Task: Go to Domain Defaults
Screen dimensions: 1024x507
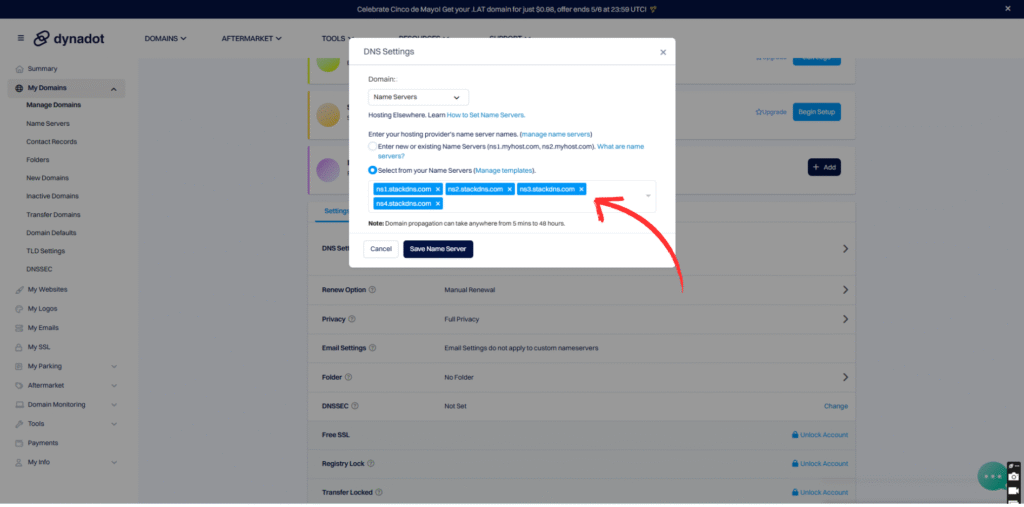Action: (x=51, y=233)
